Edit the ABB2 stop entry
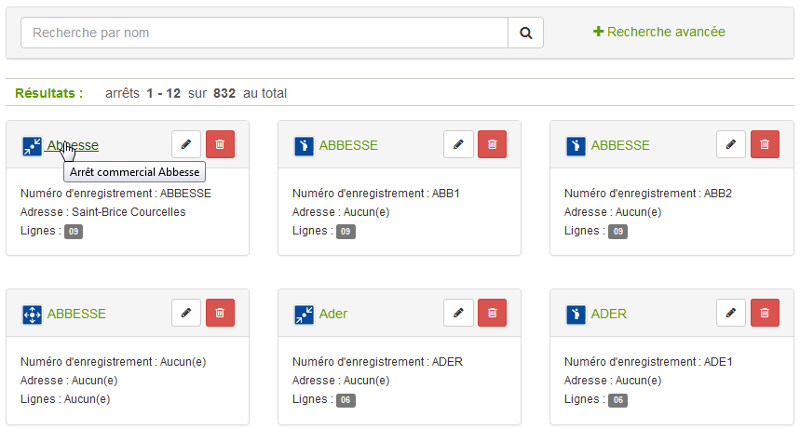 pos(730,145)
